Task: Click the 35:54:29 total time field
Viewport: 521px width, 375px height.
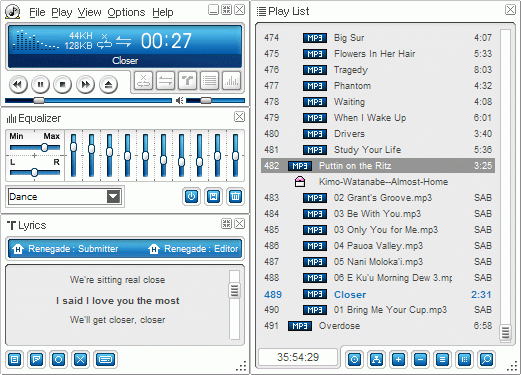Action: (298, 357)
